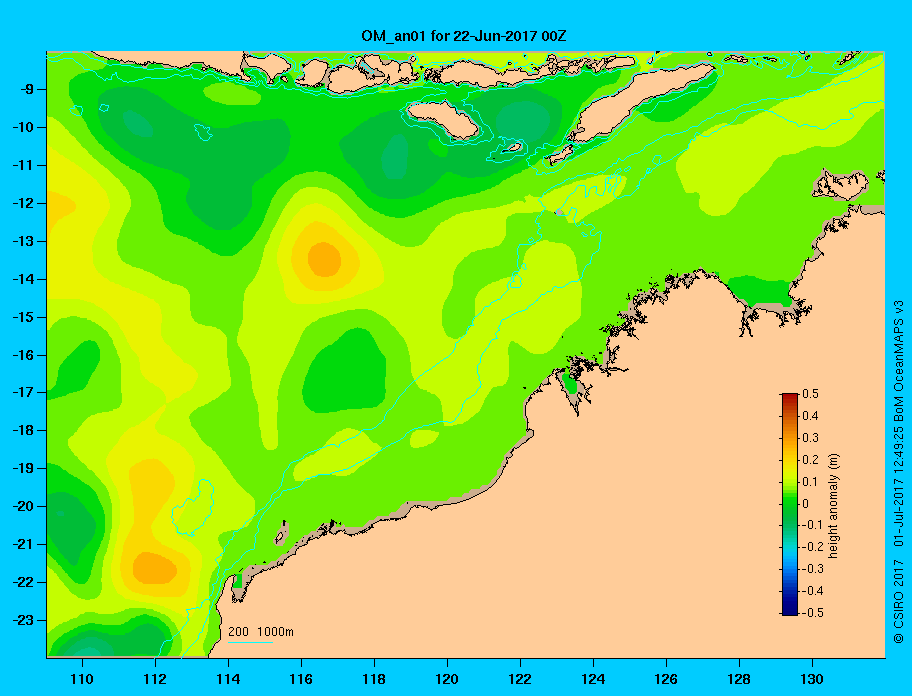
Task: Select colorbar value 0.4
Action: pyautogui.click(x=811, y=416)
